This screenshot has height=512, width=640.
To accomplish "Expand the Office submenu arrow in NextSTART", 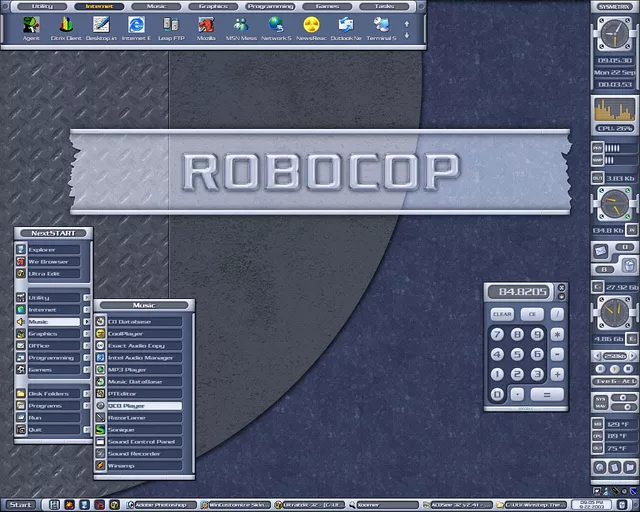I will (87, 345).
